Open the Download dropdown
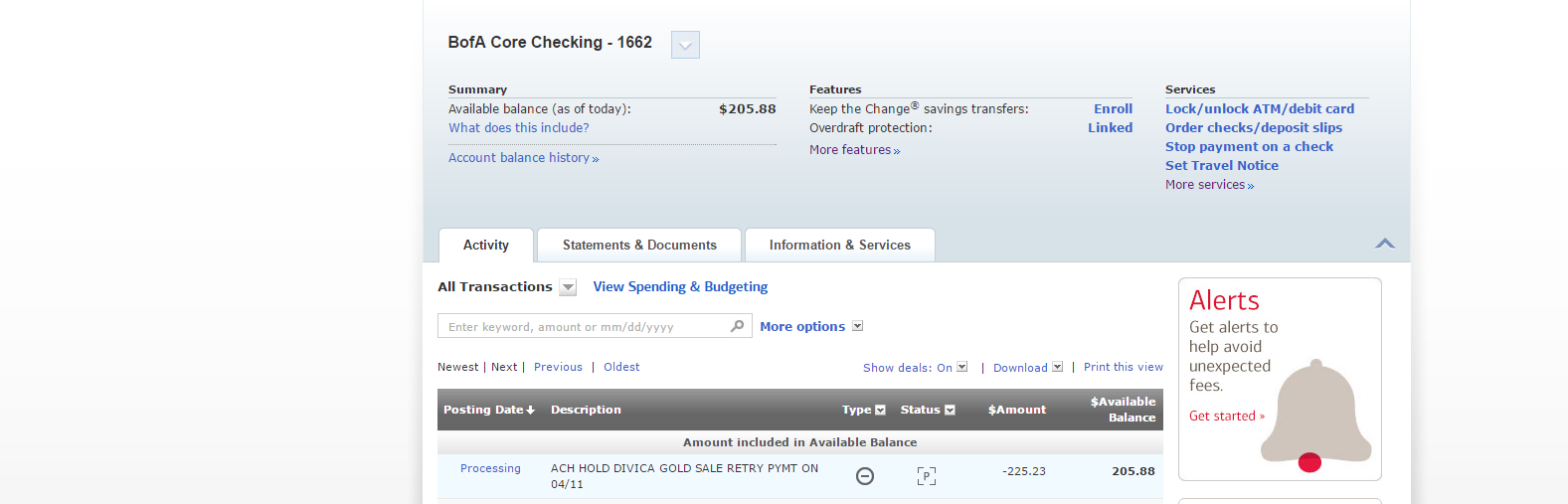 coord(1028,368)
